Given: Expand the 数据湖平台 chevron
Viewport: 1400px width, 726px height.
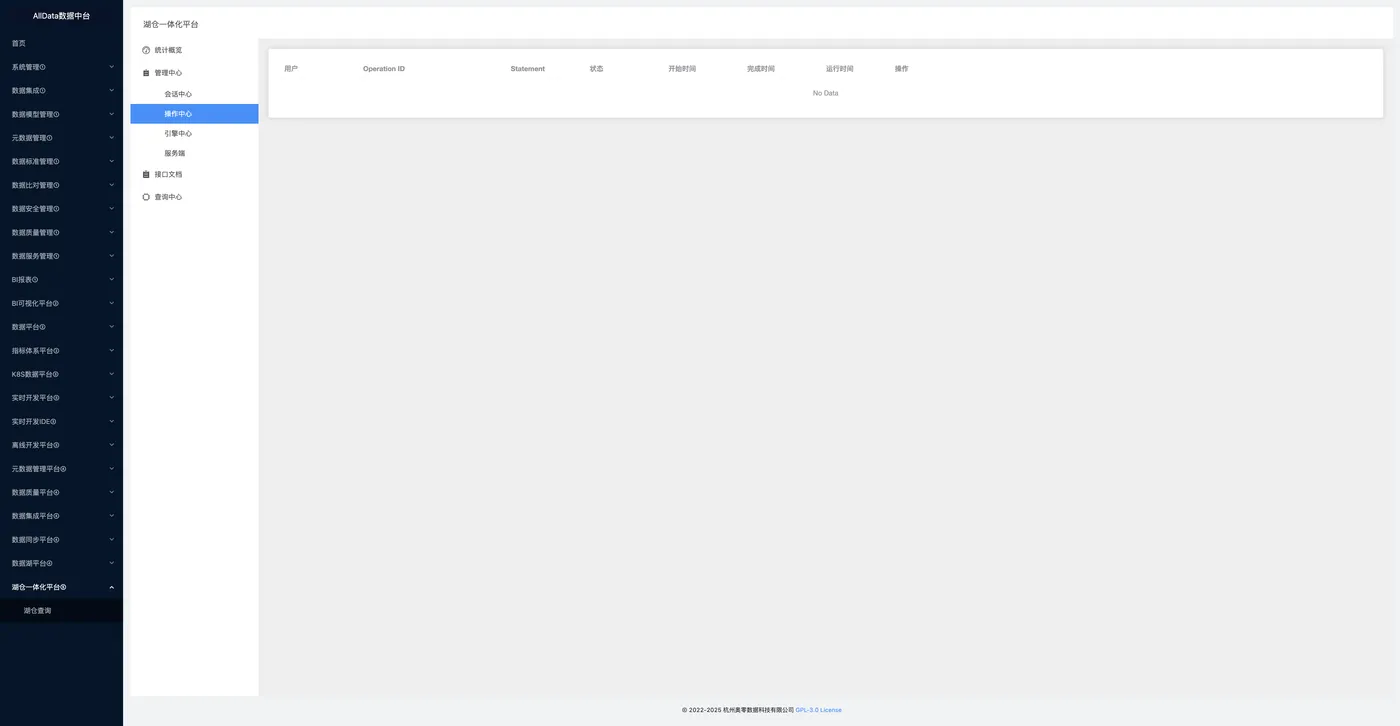Looking at the screenshot, I should (x=111, y=563).
